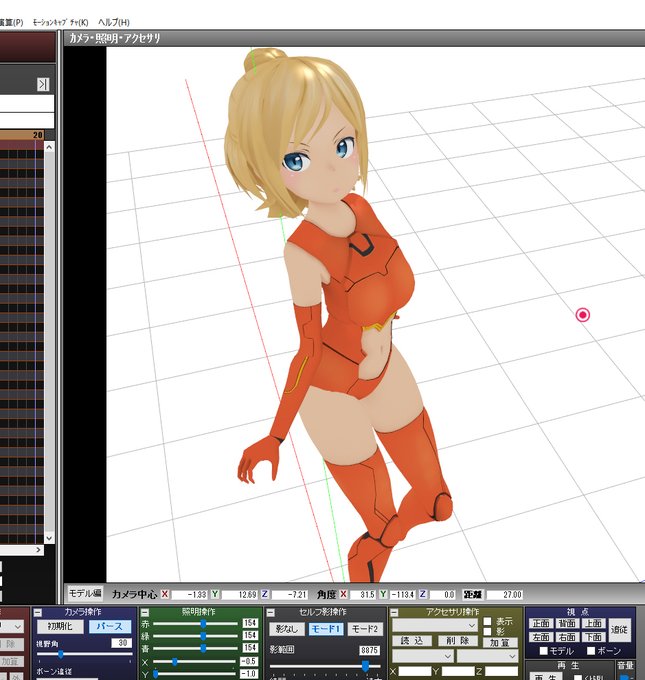Enable the 影 accessory shadow checkbox
The width and height of the screenshot is (645, 680).
(488, 631)
